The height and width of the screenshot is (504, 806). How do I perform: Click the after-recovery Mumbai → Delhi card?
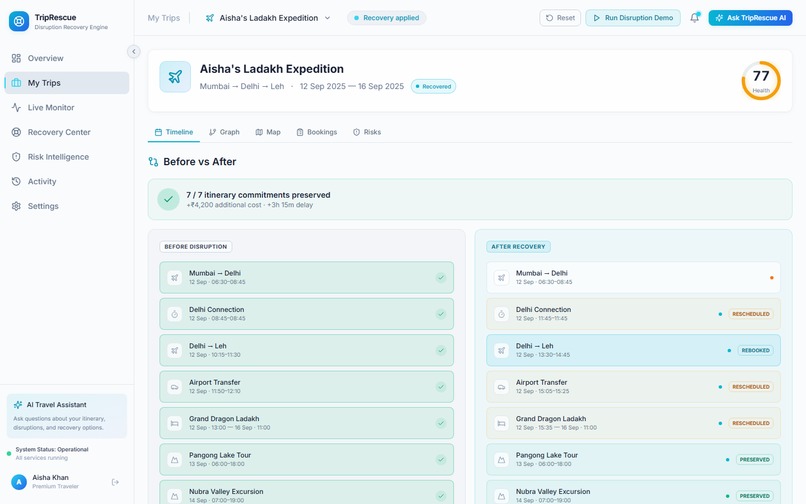tap(633, 278)
